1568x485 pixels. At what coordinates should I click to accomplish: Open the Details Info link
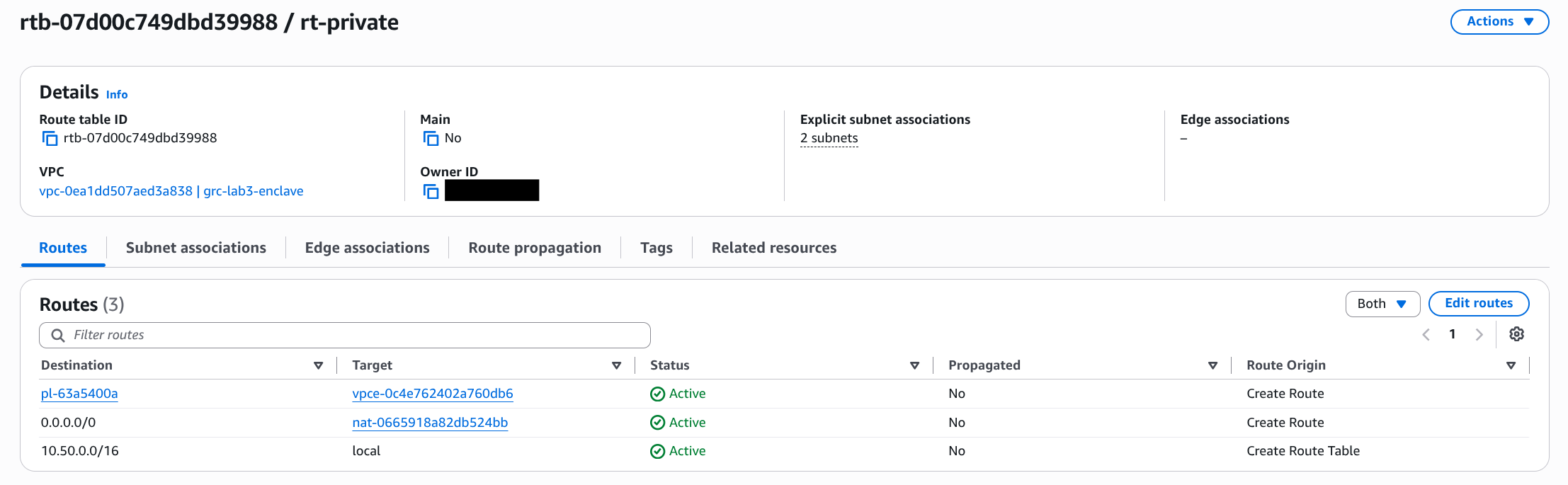click(x=117, y=95)
